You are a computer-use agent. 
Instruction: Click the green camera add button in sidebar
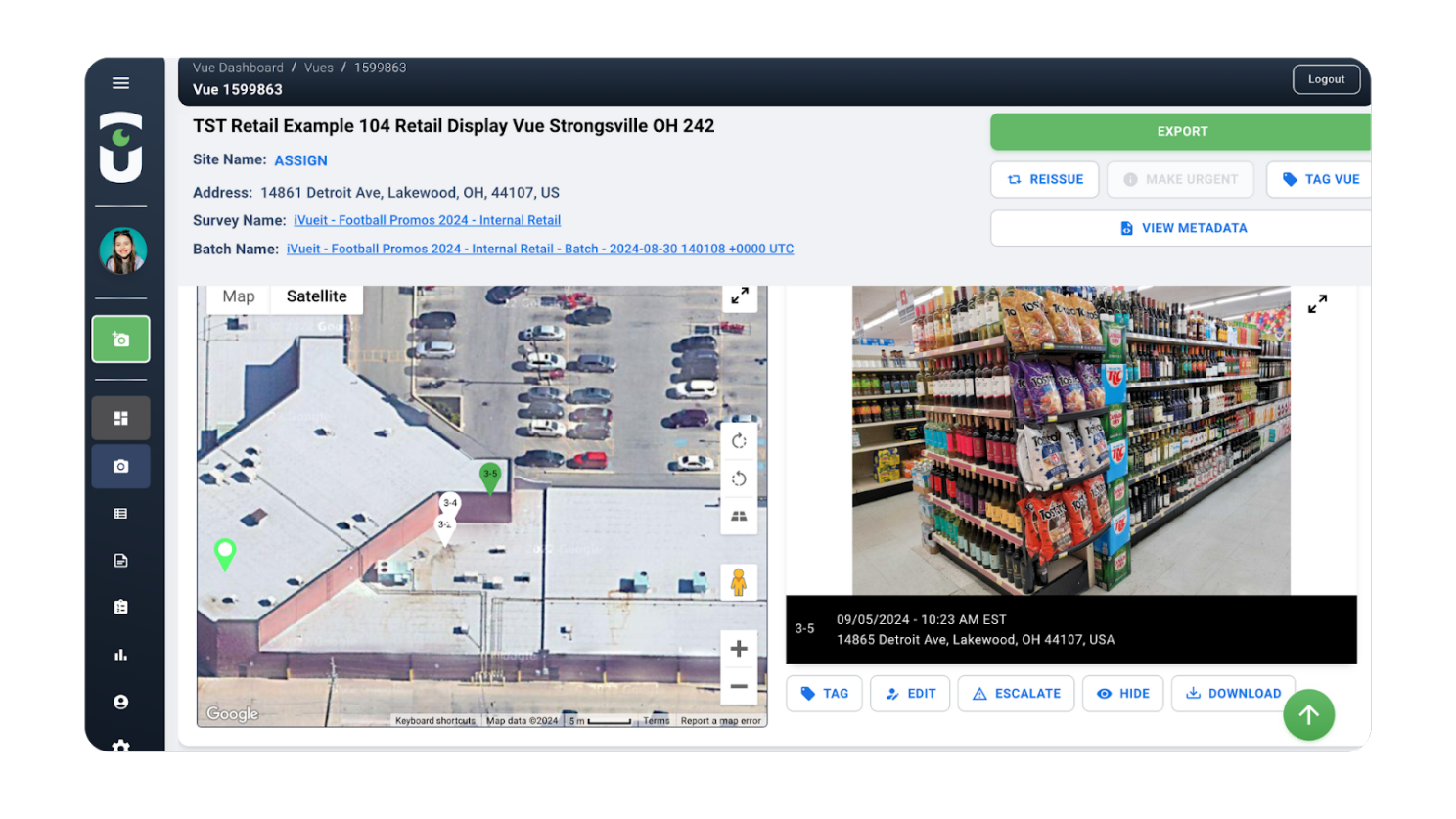tap(120, 340)
